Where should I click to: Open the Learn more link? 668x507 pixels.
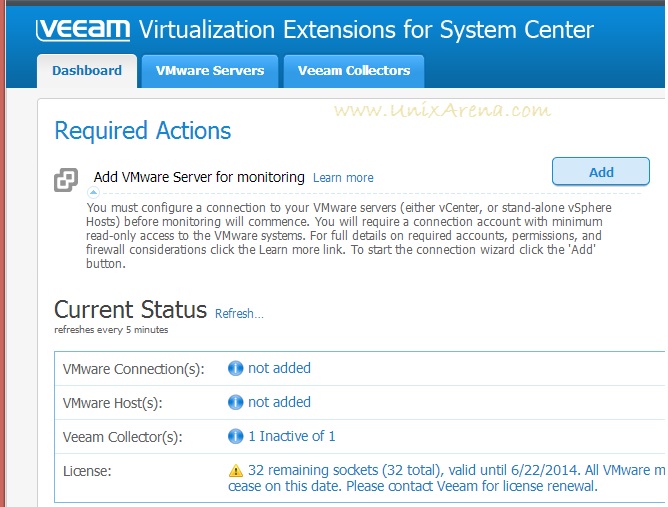coord(343,178)
